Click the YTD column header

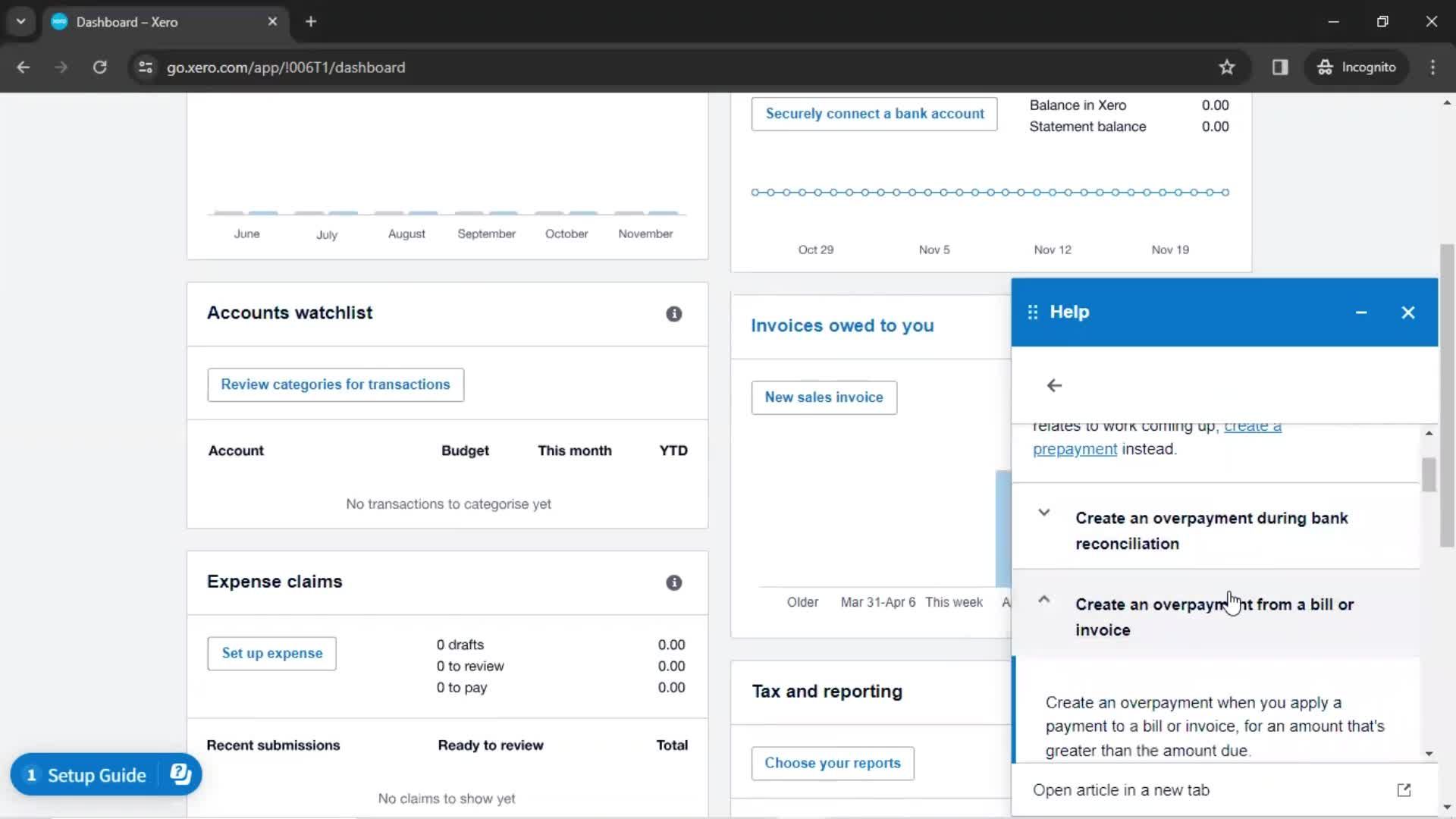click(x=673, y=450)
